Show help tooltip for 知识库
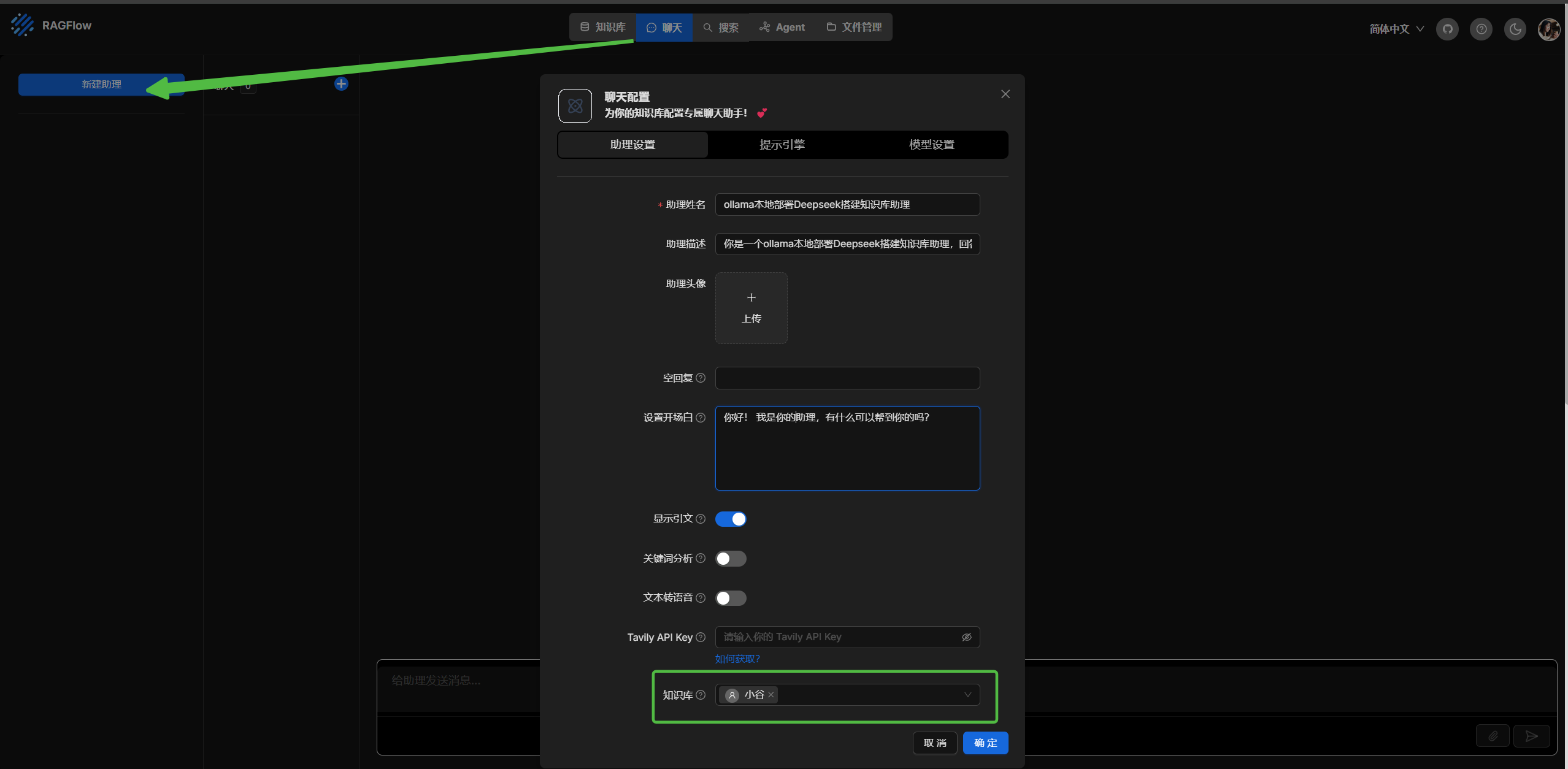 click(701, 695)
